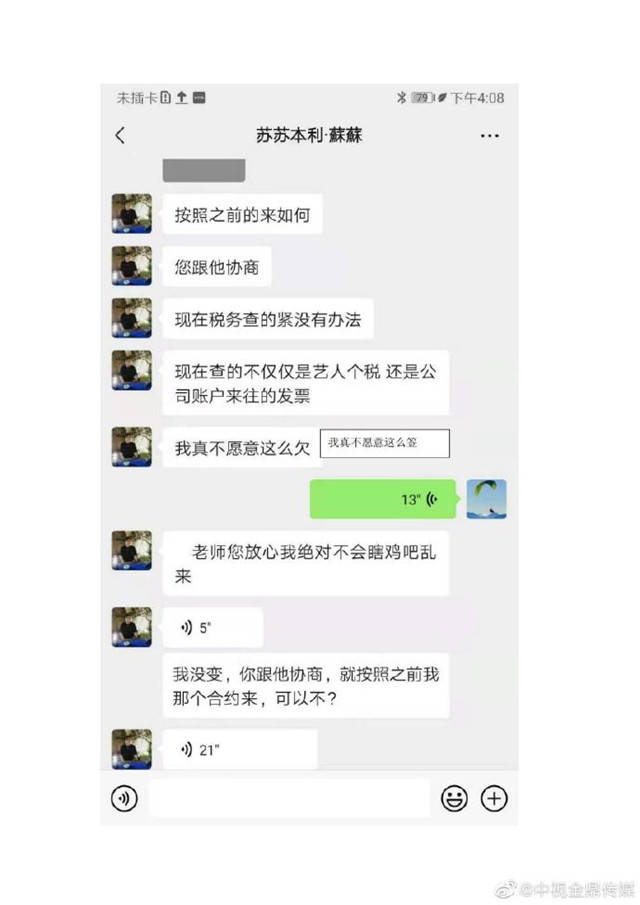Tap the battery indicator in status bar

(x=422, y=98)
